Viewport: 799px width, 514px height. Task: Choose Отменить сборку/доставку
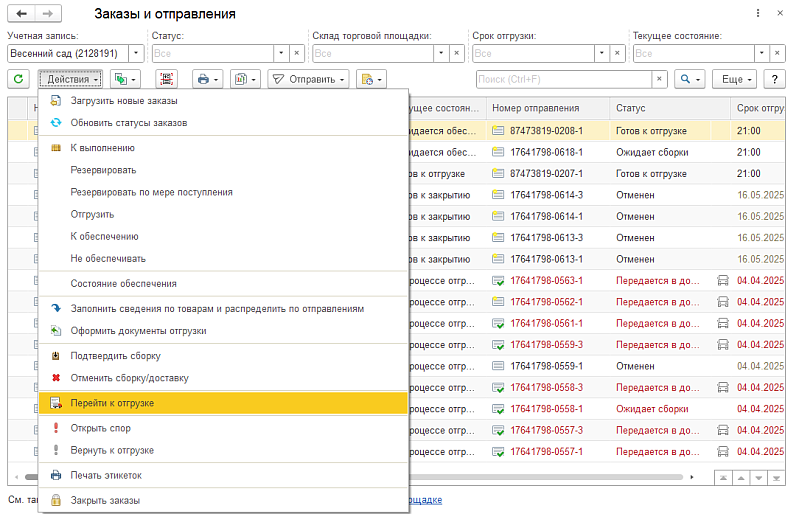(223, 378)
